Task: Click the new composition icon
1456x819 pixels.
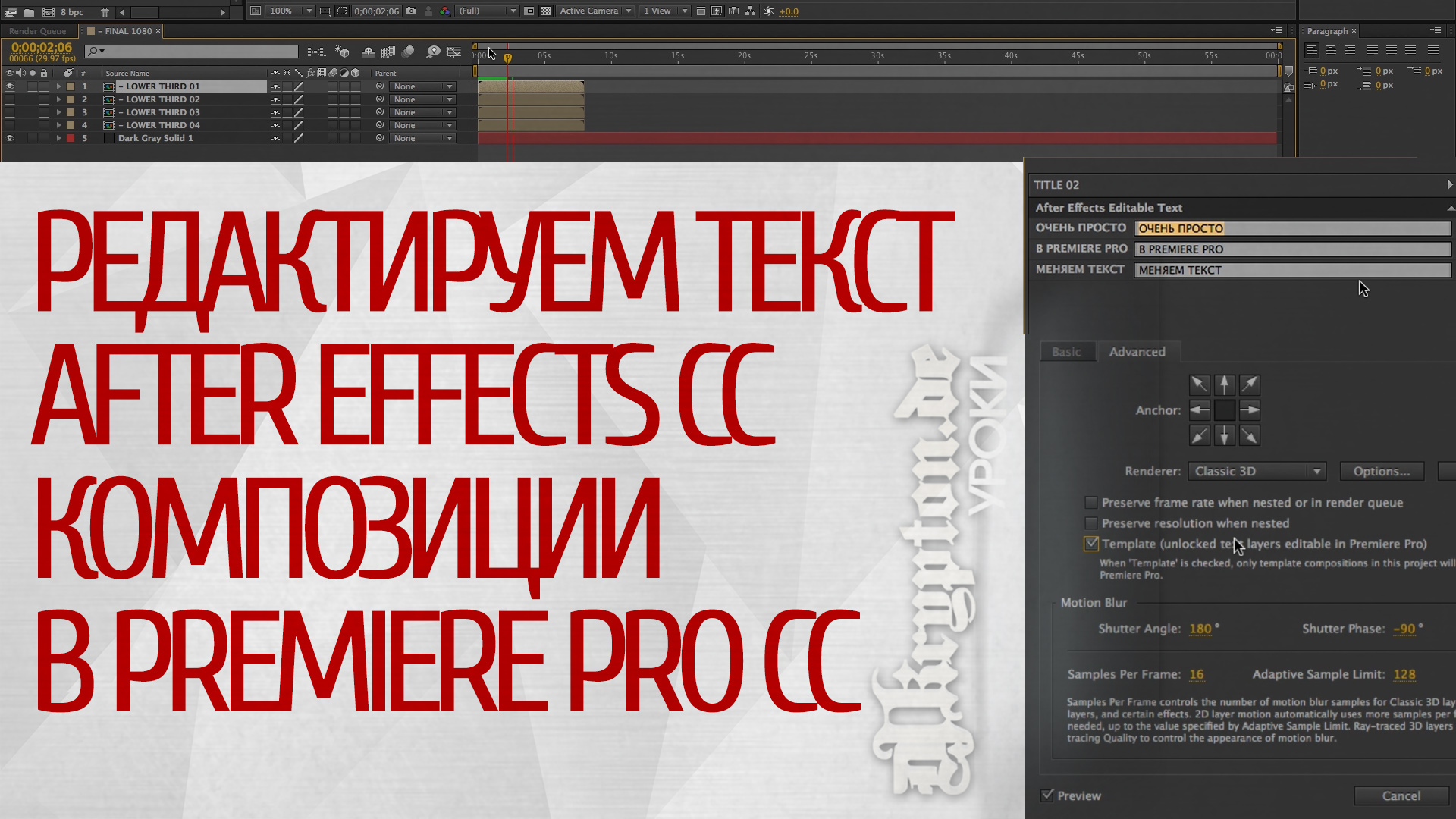Action: click(x=48, y=12)
